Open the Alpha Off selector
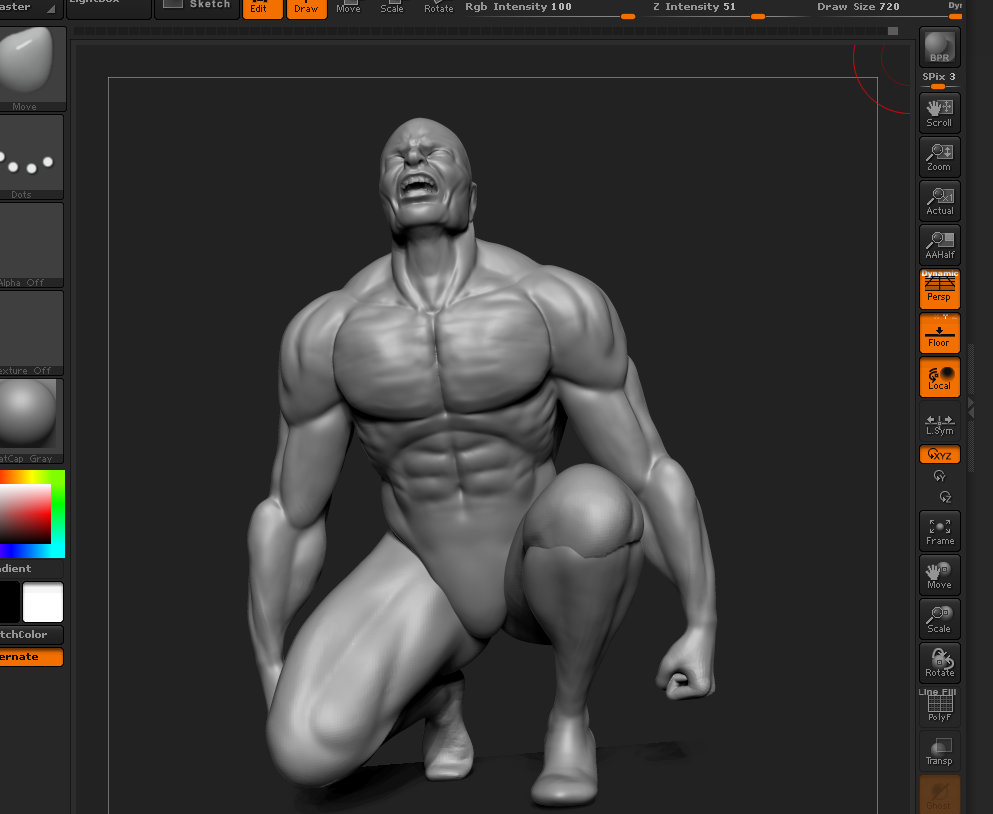This screenshot has width=993, height=814. (x=31, y=245)
